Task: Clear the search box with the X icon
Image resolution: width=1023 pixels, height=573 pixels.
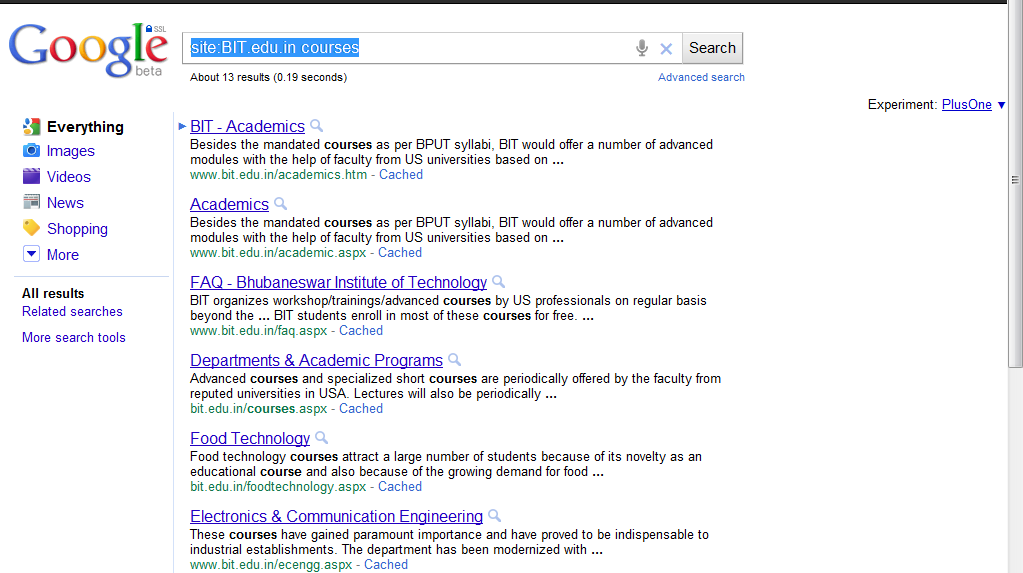Action: click(666, 48)
